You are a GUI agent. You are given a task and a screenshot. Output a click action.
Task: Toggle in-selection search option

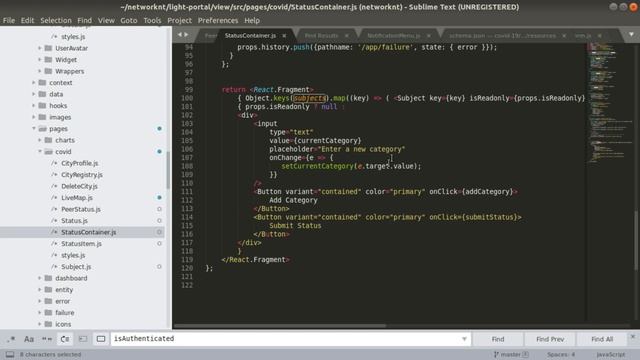click(83, 339)
